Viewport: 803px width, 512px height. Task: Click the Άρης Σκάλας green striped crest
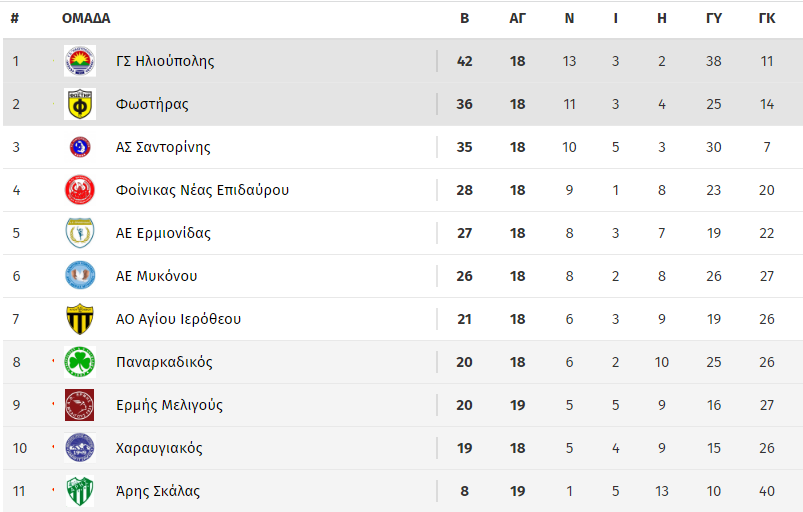pyautogui.click(x=80, y=491)
